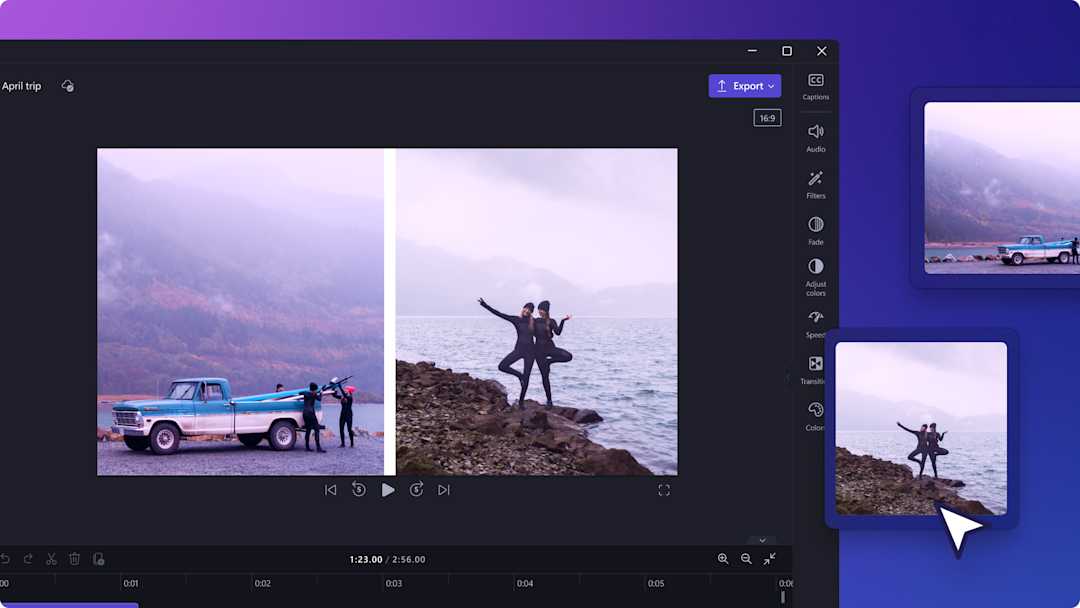Image resolution: width=1080 pixels, height=608 pixels.
Task: Split the clip with the scissors tool
Action: (51, 559)
